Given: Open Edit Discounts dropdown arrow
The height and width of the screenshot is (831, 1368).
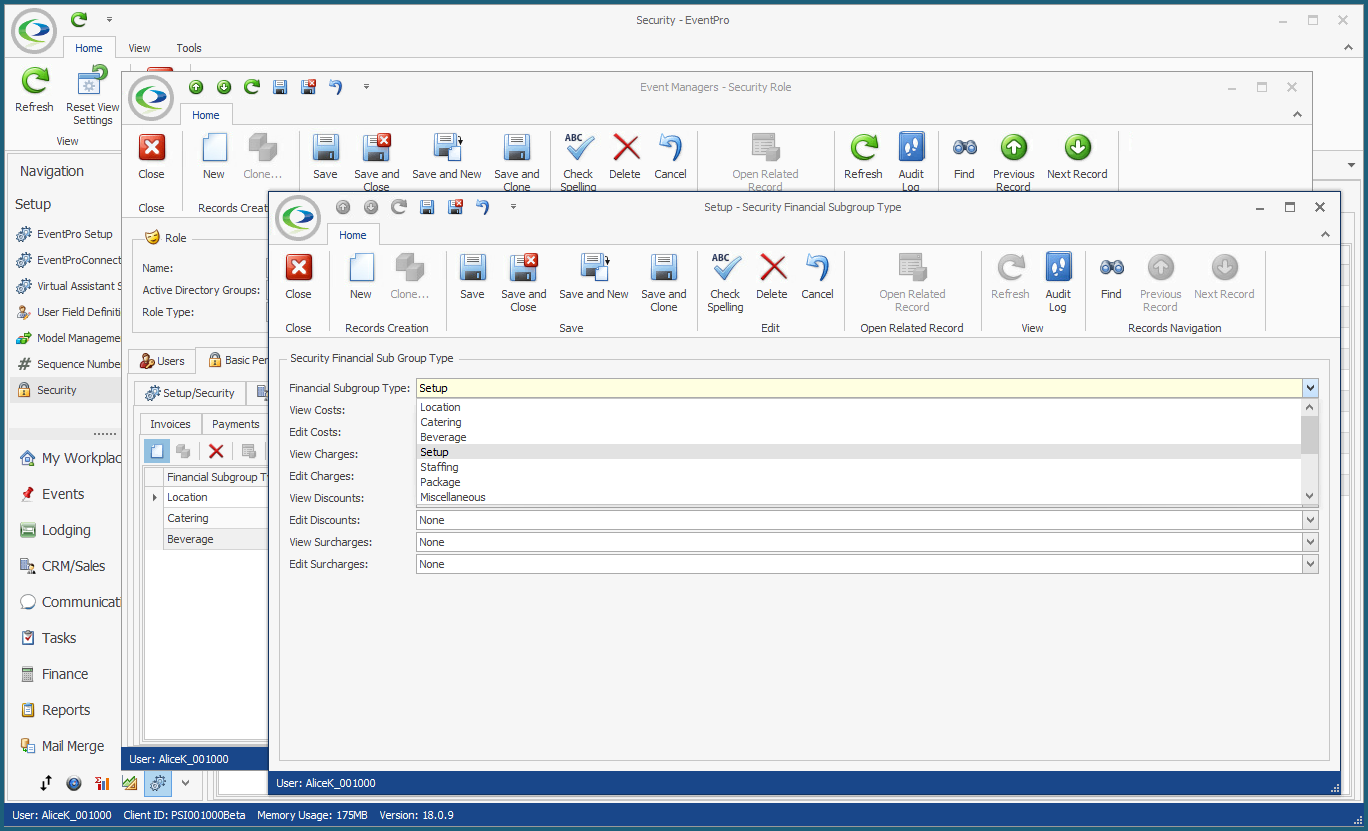Looking at the screenshot, I should pos(1310,520).
